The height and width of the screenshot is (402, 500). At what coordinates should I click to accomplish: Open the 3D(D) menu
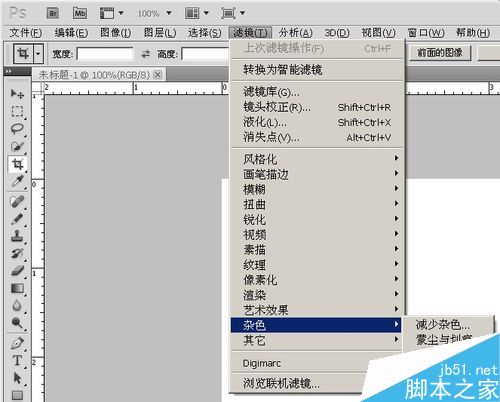[x=337, y=33]
